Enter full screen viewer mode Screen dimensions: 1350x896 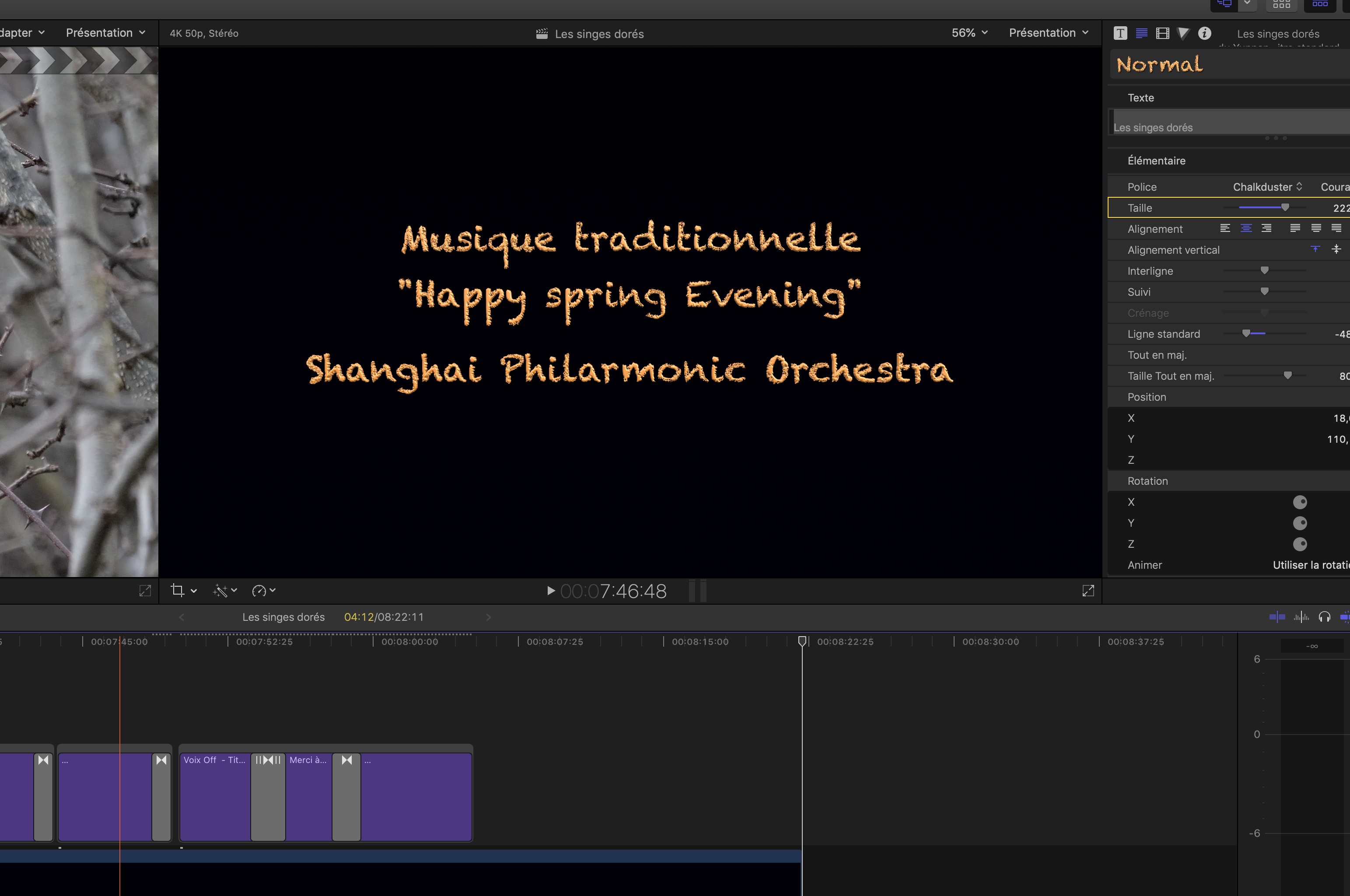[x=1088, y=590]
